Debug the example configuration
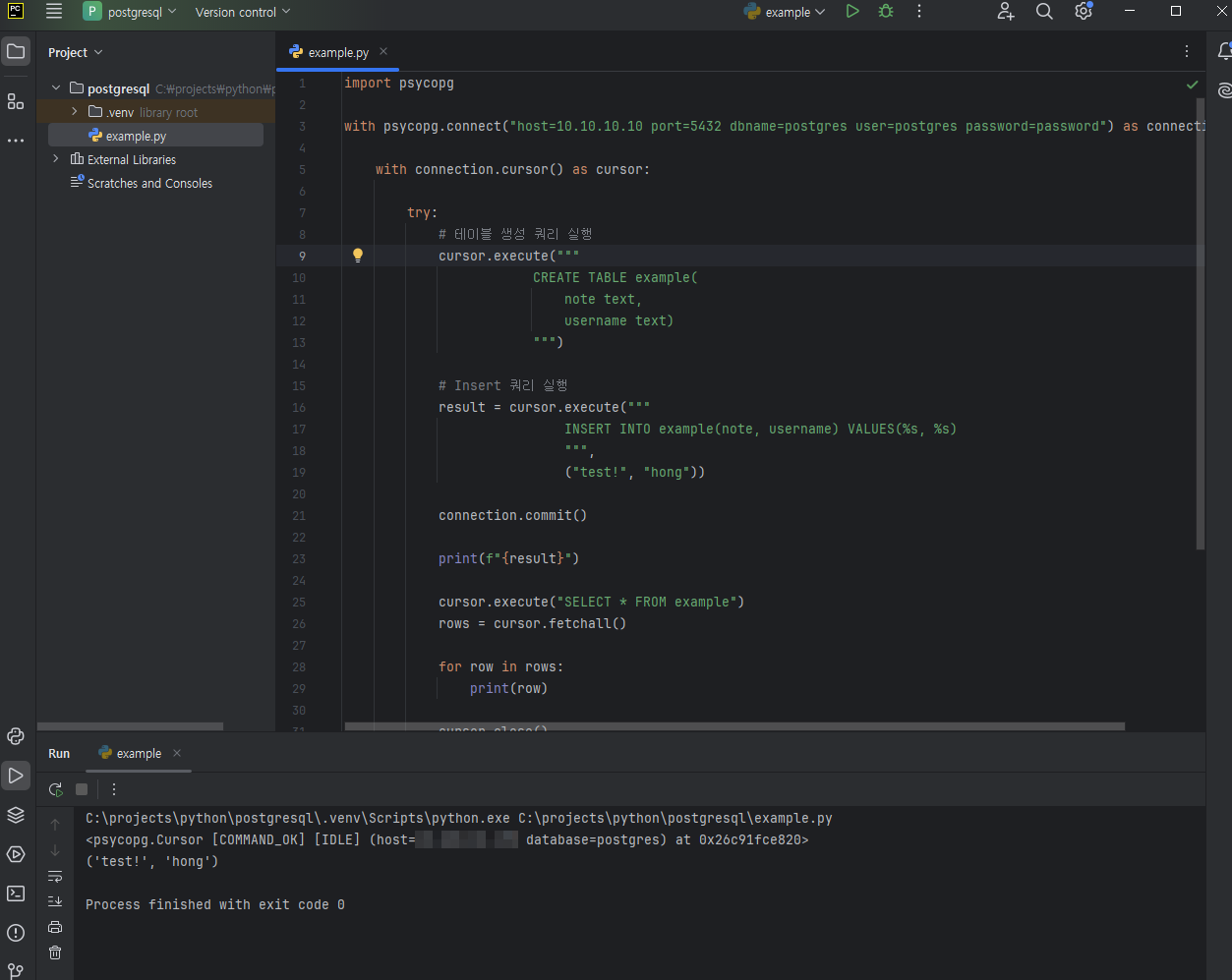The height and width of the screenshot is (980, 1232). pyautogui.click(x=886, y=12)
